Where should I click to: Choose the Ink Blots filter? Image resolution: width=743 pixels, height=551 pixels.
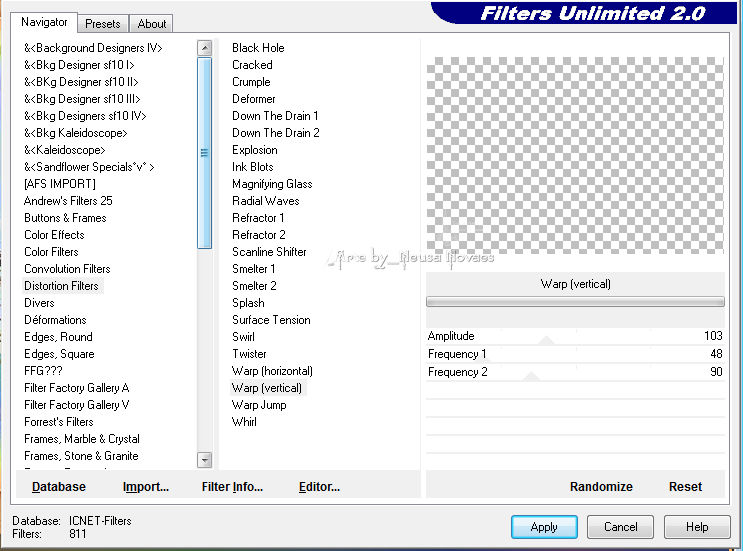pos(253,167)
